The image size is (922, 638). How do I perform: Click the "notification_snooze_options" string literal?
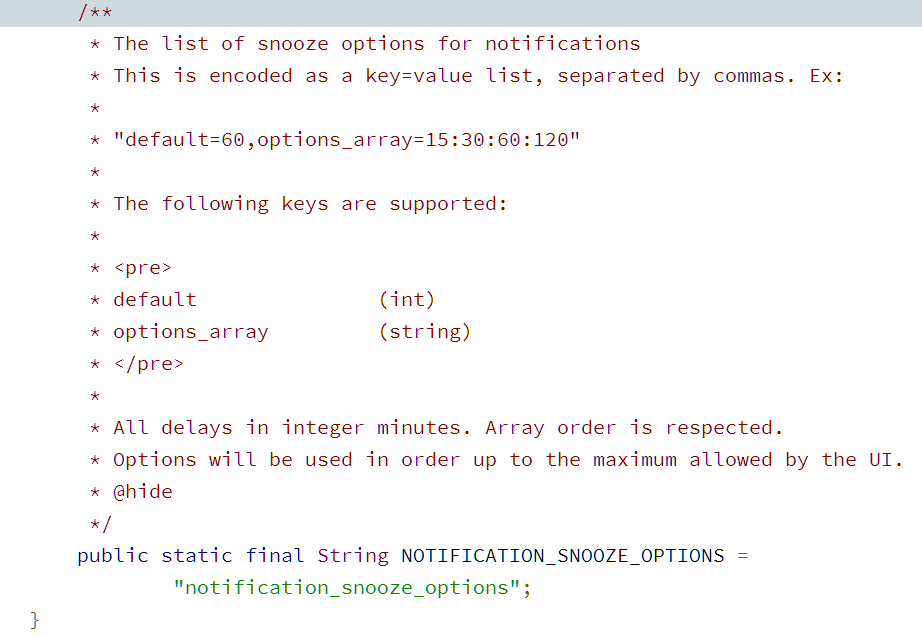(x=347, y=588)
